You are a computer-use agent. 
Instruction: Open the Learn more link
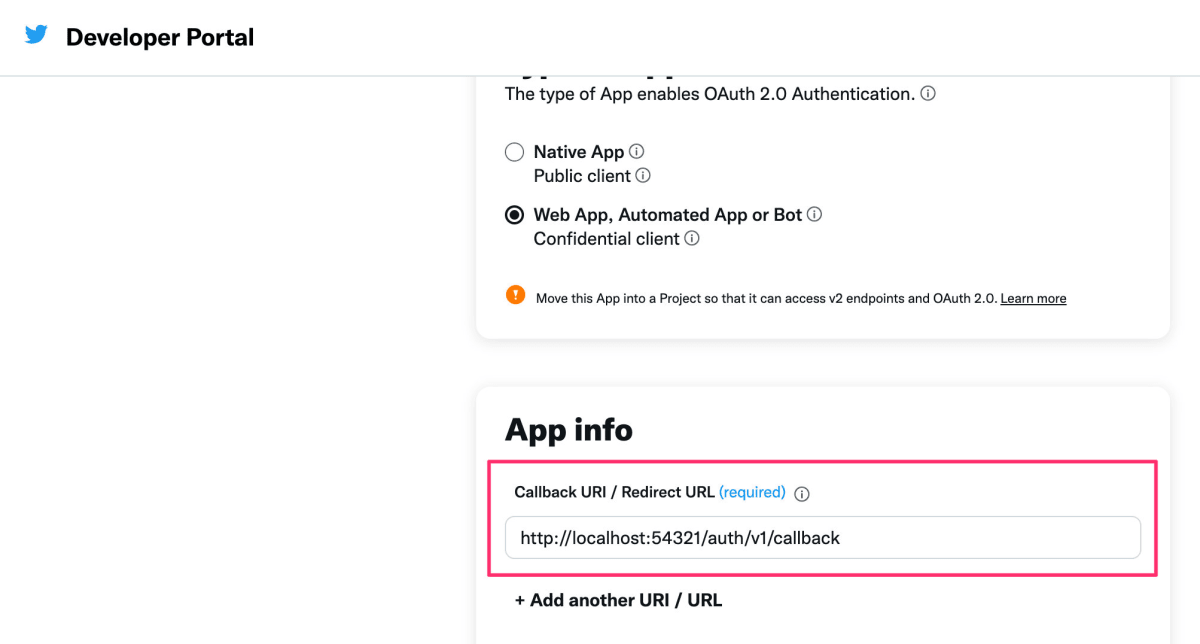point(1033,298)
